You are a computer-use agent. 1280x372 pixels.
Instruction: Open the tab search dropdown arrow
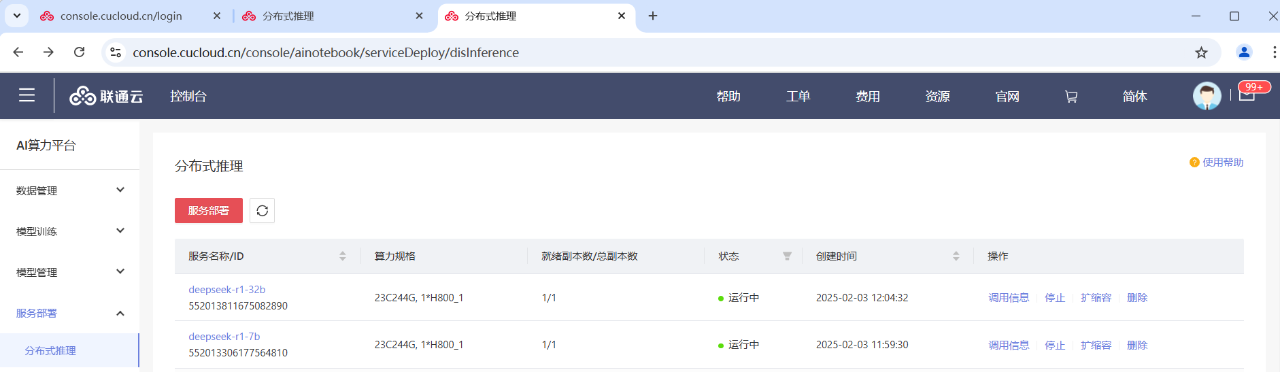click(17, 16)
